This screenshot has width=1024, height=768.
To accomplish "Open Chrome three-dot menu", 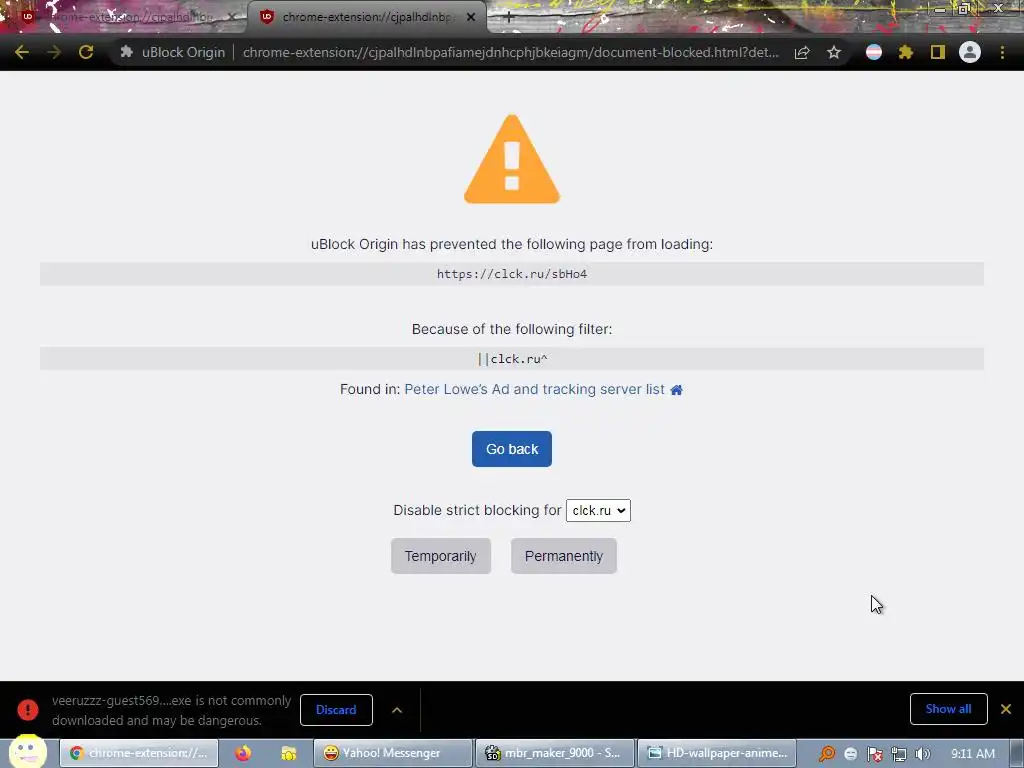I will tap(1002, 52).
